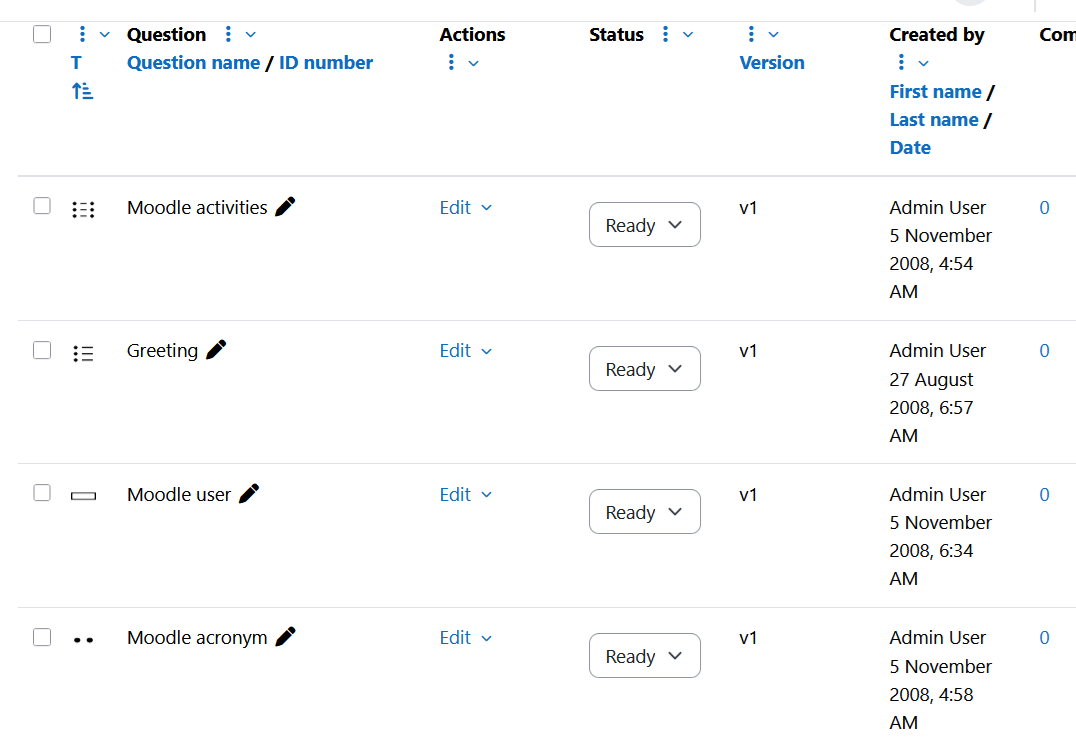Open column options menu beside Question header
Screen dimensions: 1076x741
(228, 34)
